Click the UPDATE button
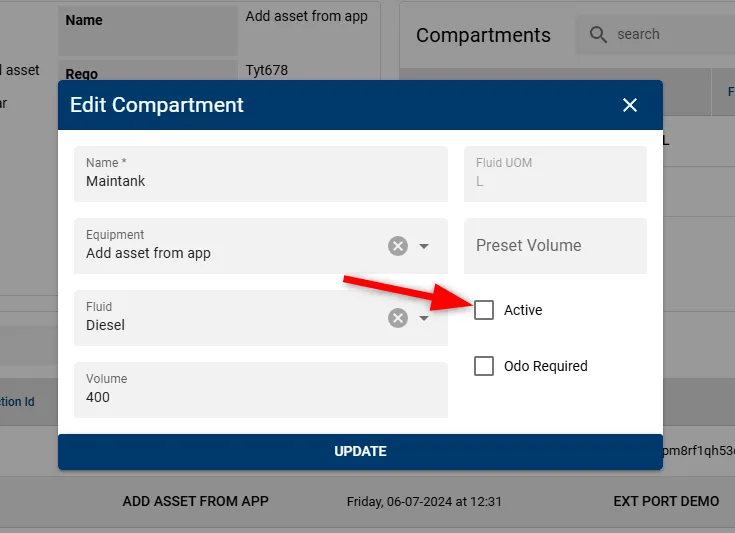The width and height of the screenshot is (735, 533). point(360,451)
